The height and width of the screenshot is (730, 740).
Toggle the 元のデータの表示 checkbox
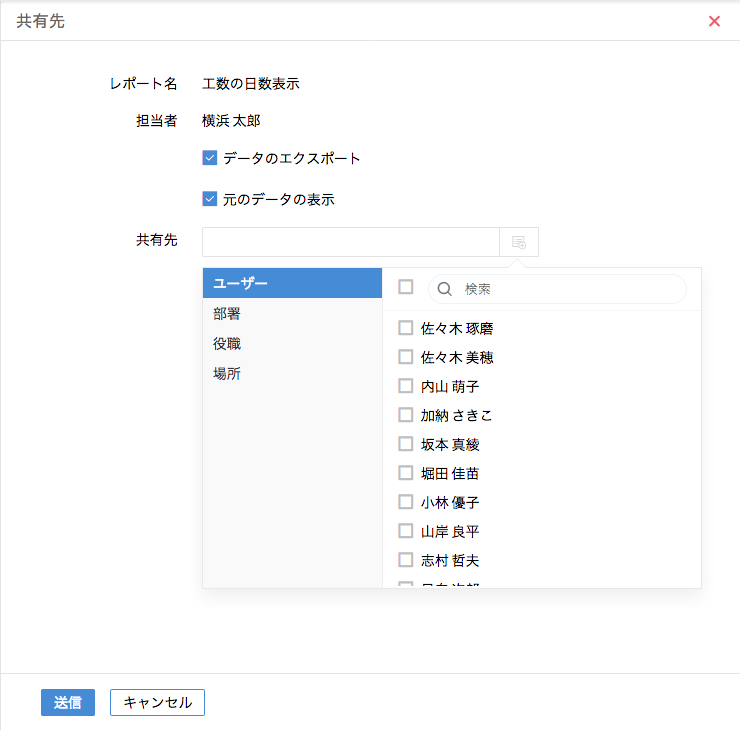210,199
